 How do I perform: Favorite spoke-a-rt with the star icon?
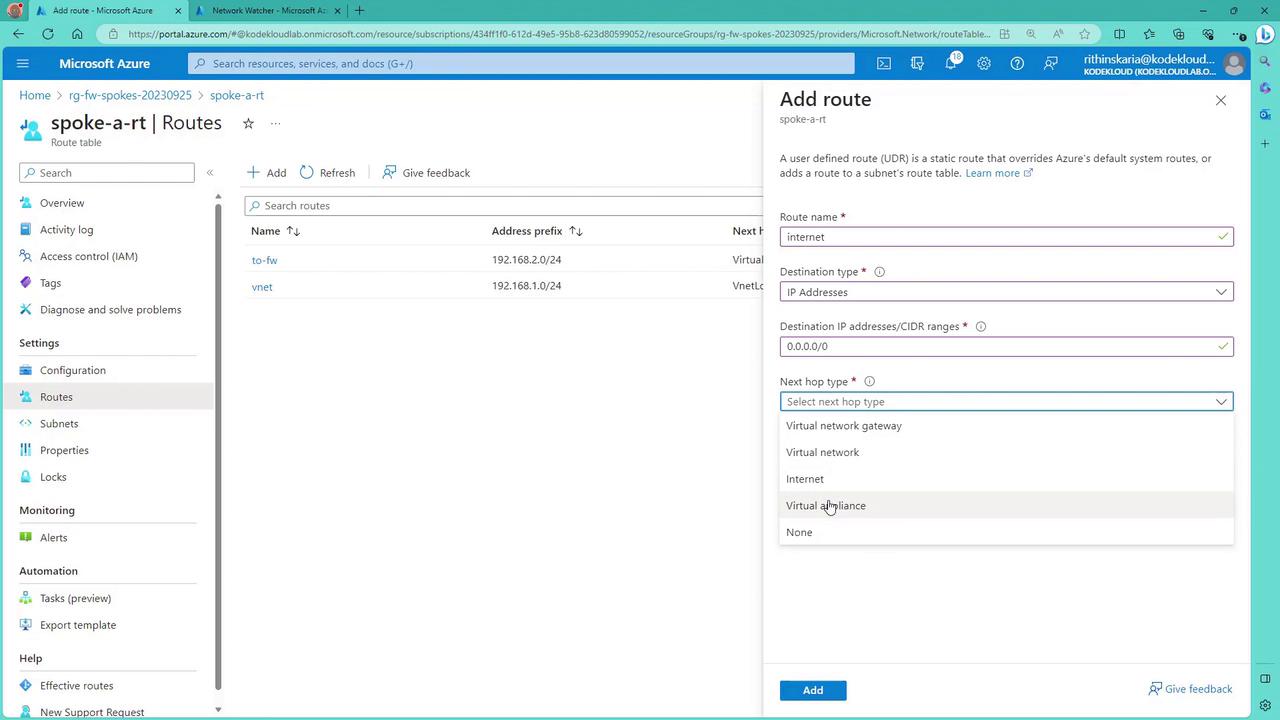pyautogui.click(x=248, y=123)
